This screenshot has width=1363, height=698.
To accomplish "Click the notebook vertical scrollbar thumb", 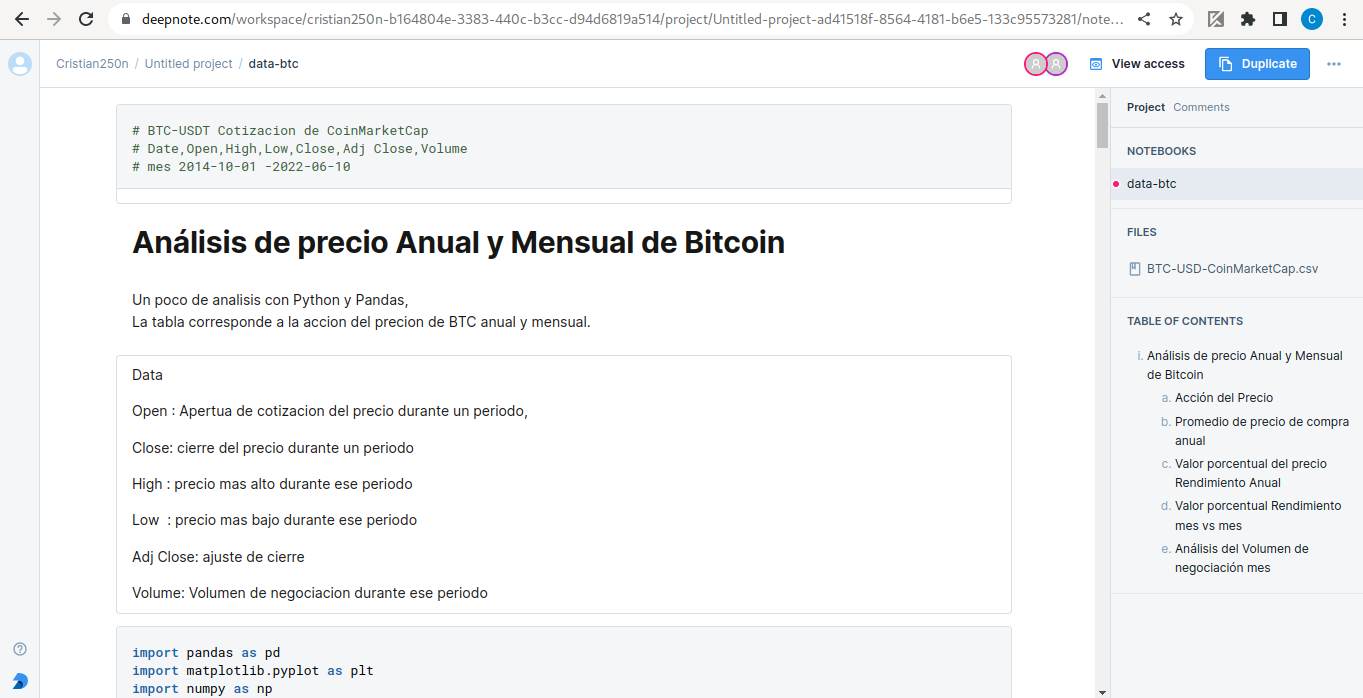I will (x=1102, y=125).
